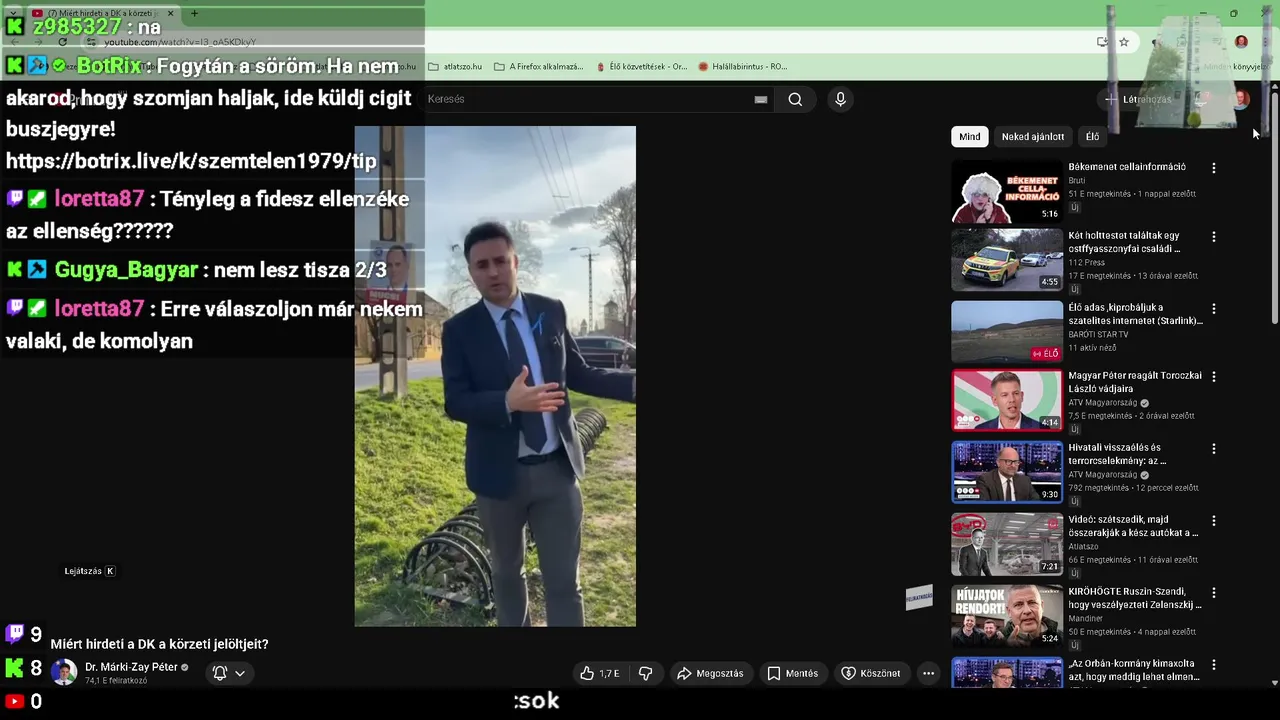
Task: Start voice search with the microphone icon
Action: [x=840, y=99]
